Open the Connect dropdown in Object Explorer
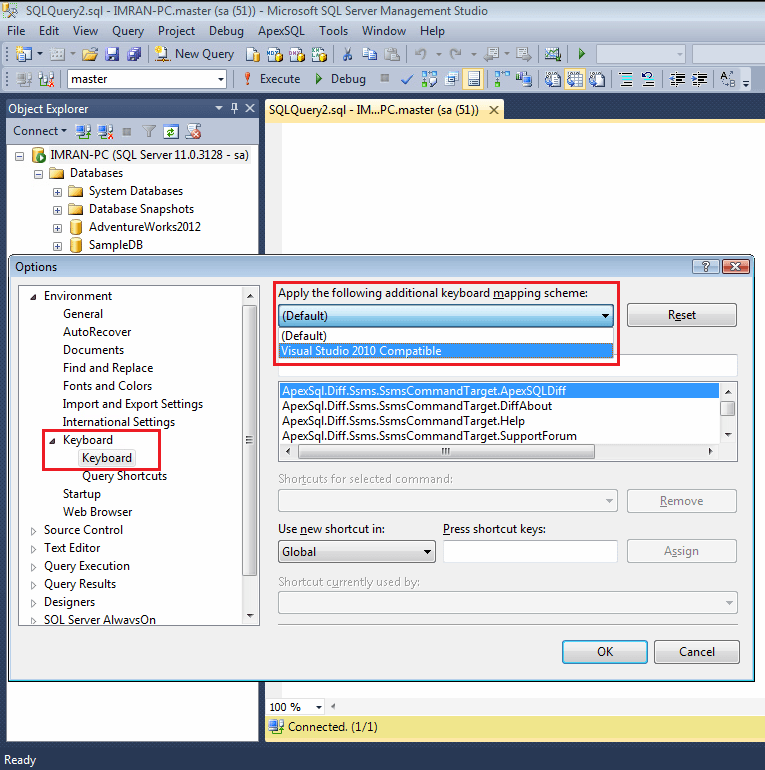 (x=40, y=131)
